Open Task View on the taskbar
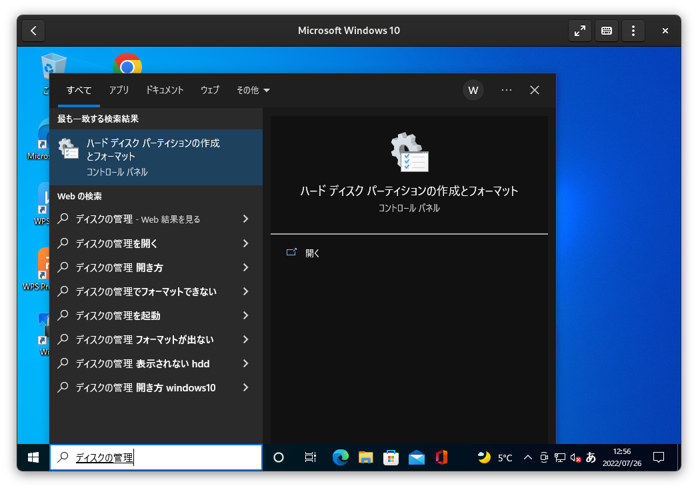 click(310, 457)
